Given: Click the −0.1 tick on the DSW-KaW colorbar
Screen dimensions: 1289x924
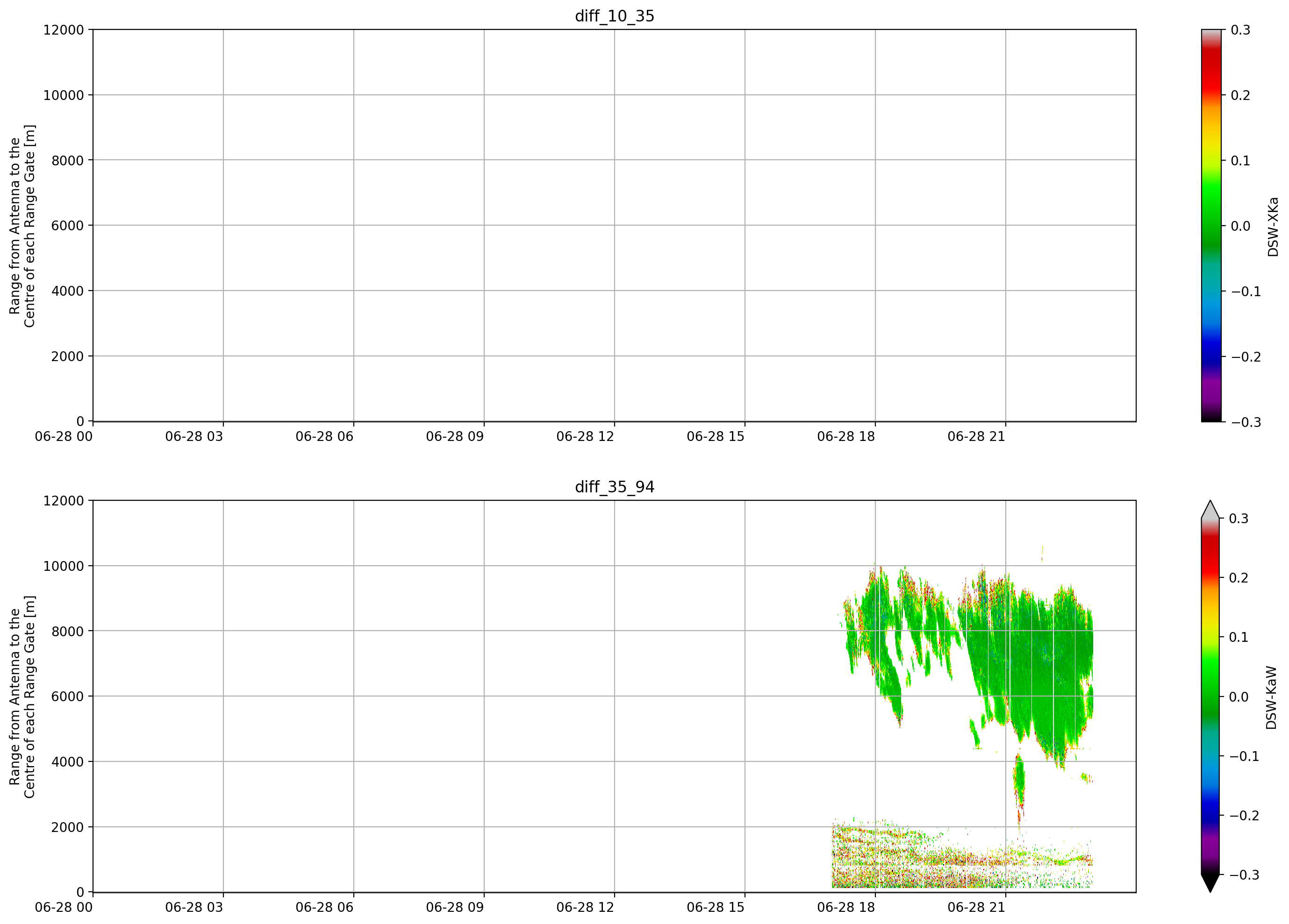Looking at the screenshot, I should coord(1244,756).
